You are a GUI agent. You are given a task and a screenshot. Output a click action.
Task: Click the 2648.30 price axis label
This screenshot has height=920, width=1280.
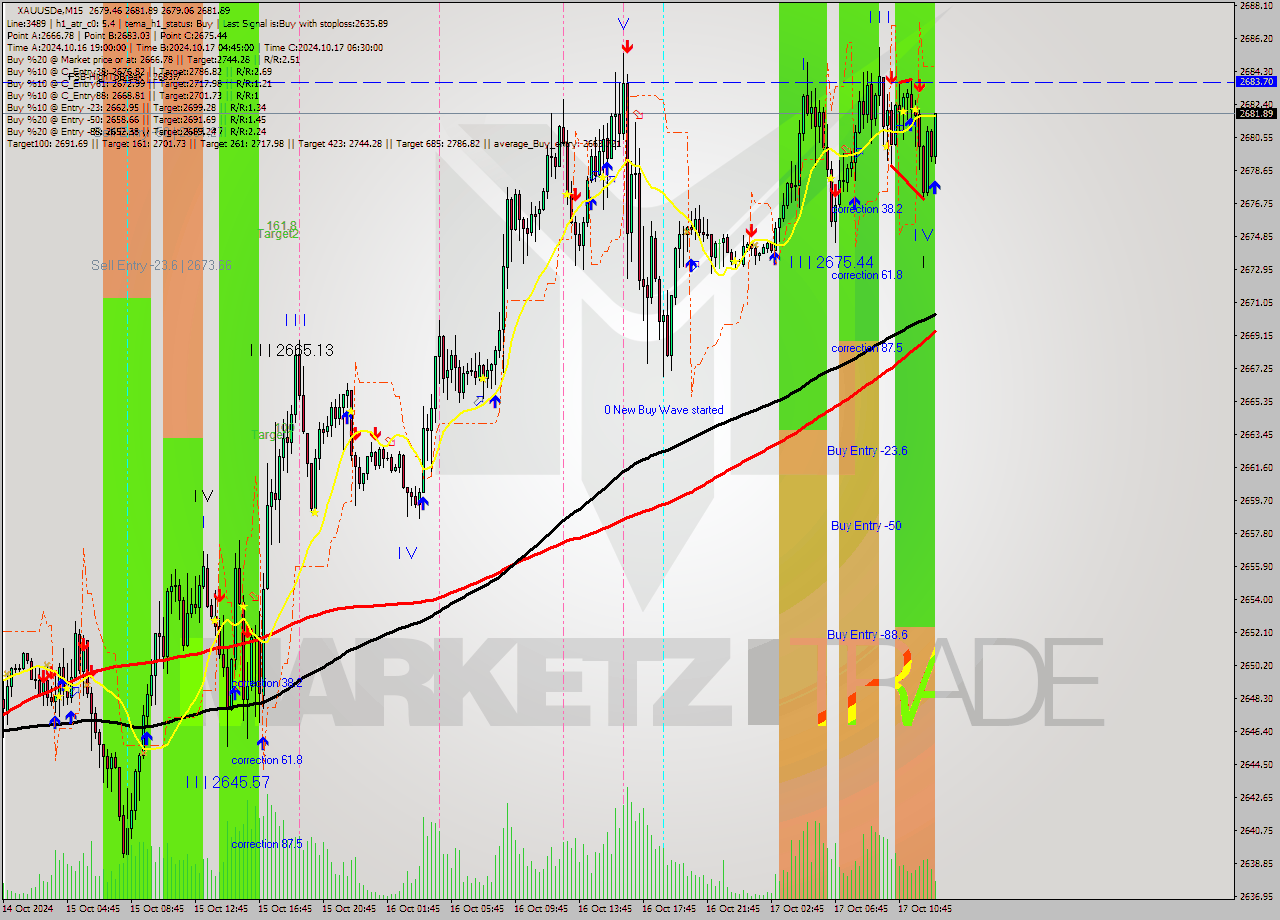pos(1256,698)
